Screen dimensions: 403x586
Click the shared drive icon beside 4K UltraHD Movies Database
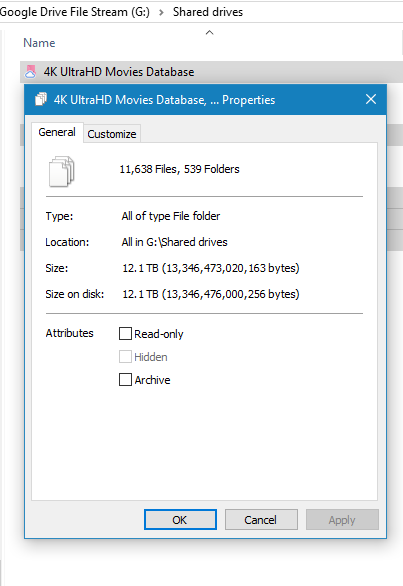click(30, 71)
